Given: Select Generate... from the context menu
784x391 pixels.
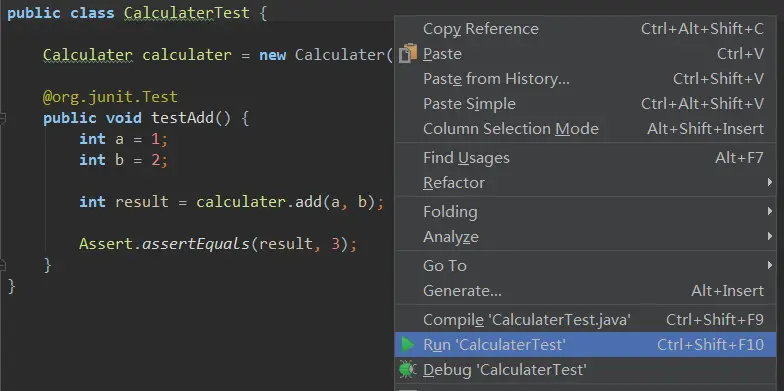Looking at the screenshot, I should click(x=585, y=290).
